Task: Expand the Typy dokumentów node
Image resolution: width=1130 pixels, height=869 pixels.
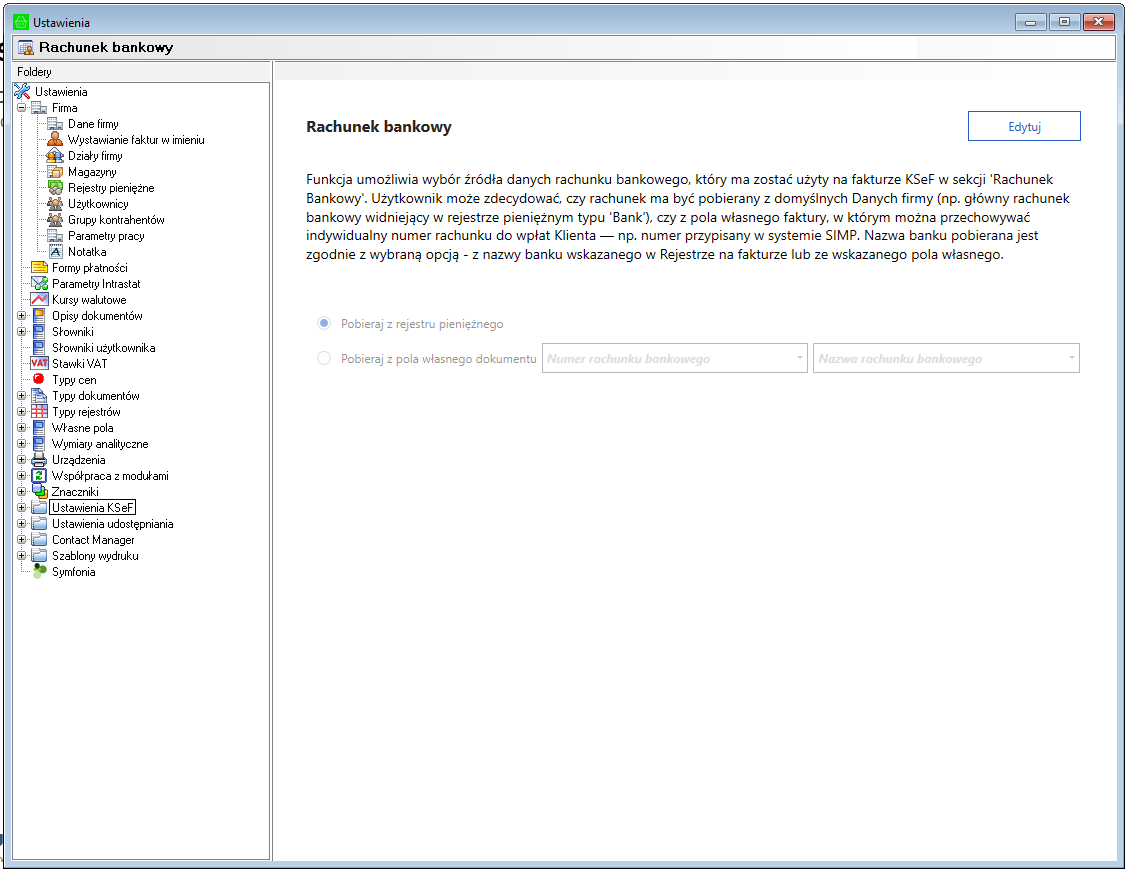Action: coord(22,396)
